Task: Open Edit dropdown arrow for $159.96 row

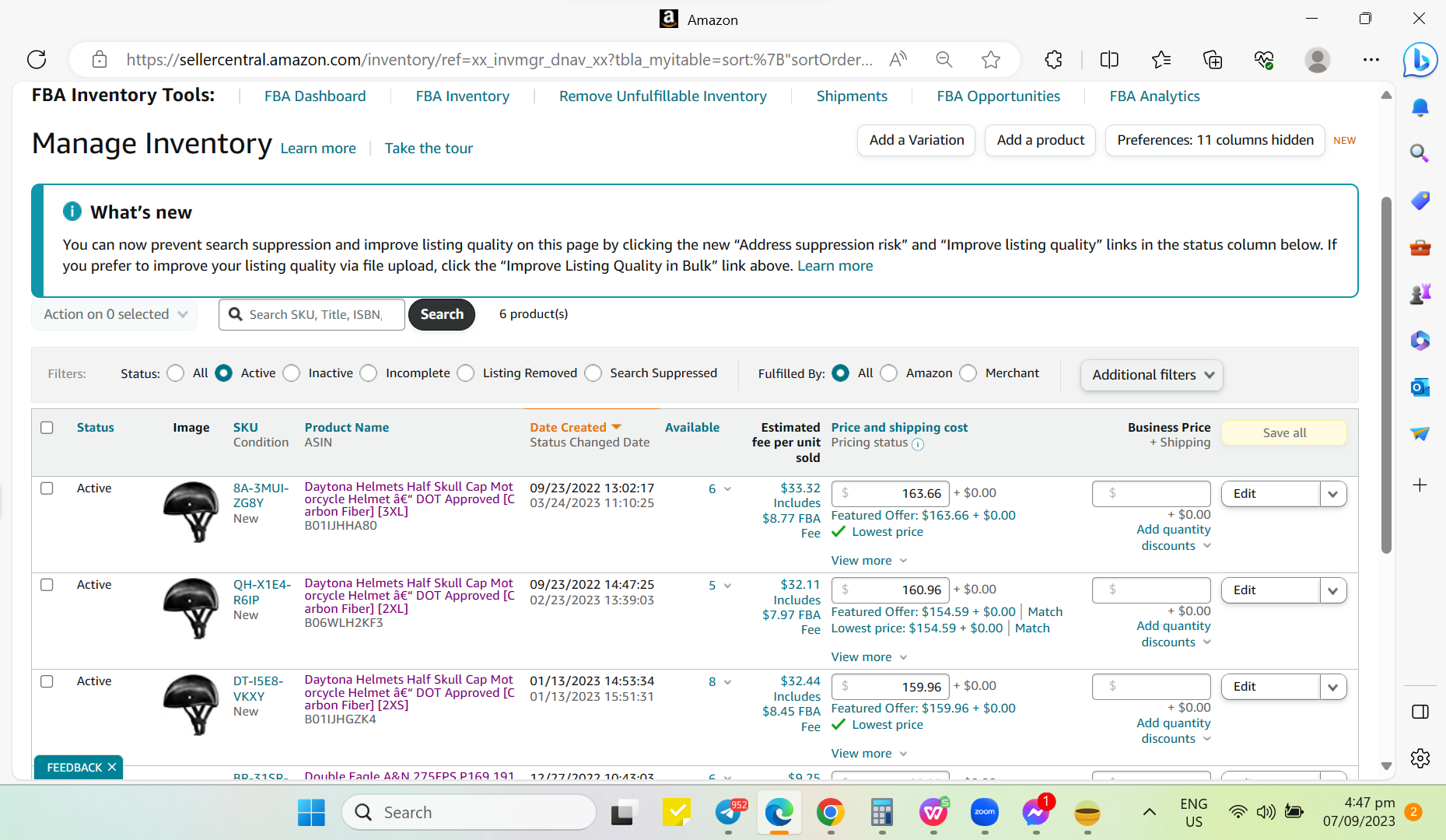Action: point(1333,687)
